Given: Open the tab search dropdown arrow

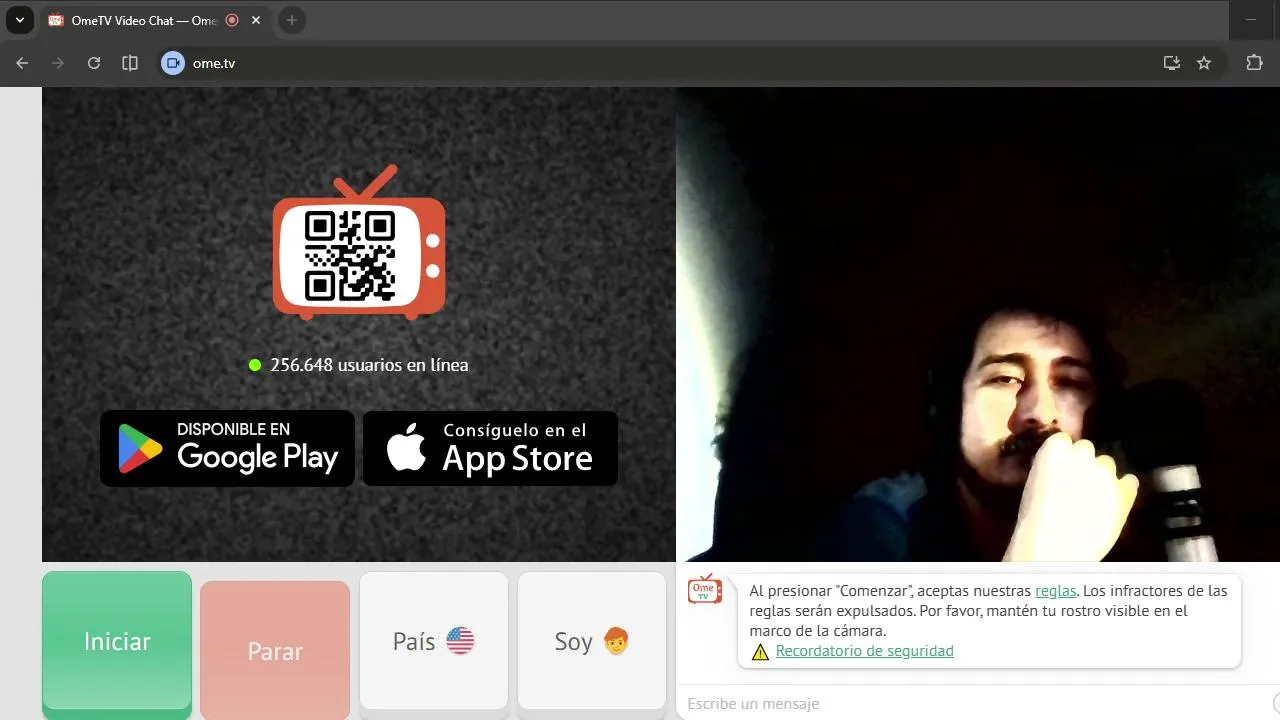Looking at the screenshot, I should point(19,20).
